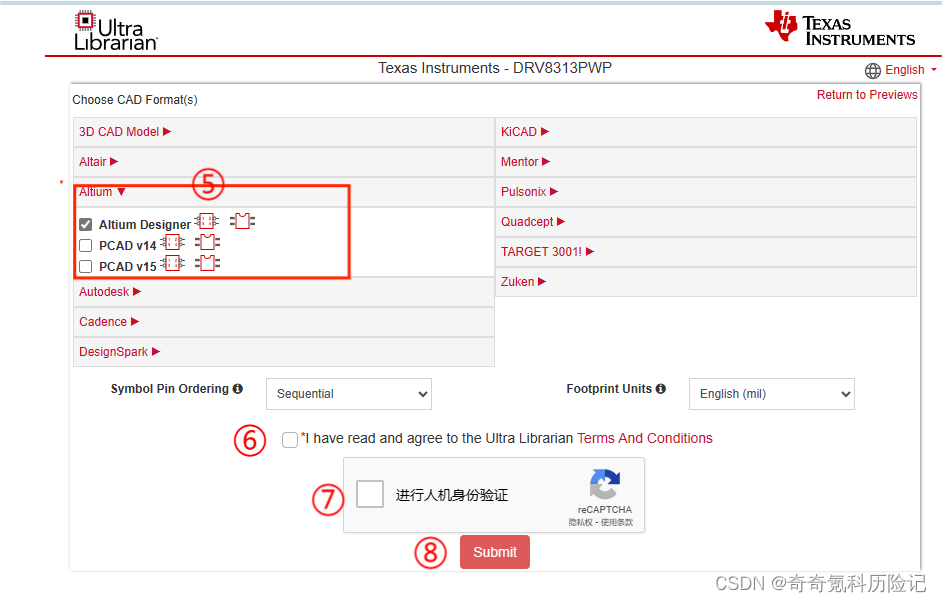Click the reCAPTCHA 使用条款 terms link

tap(617, 523)
